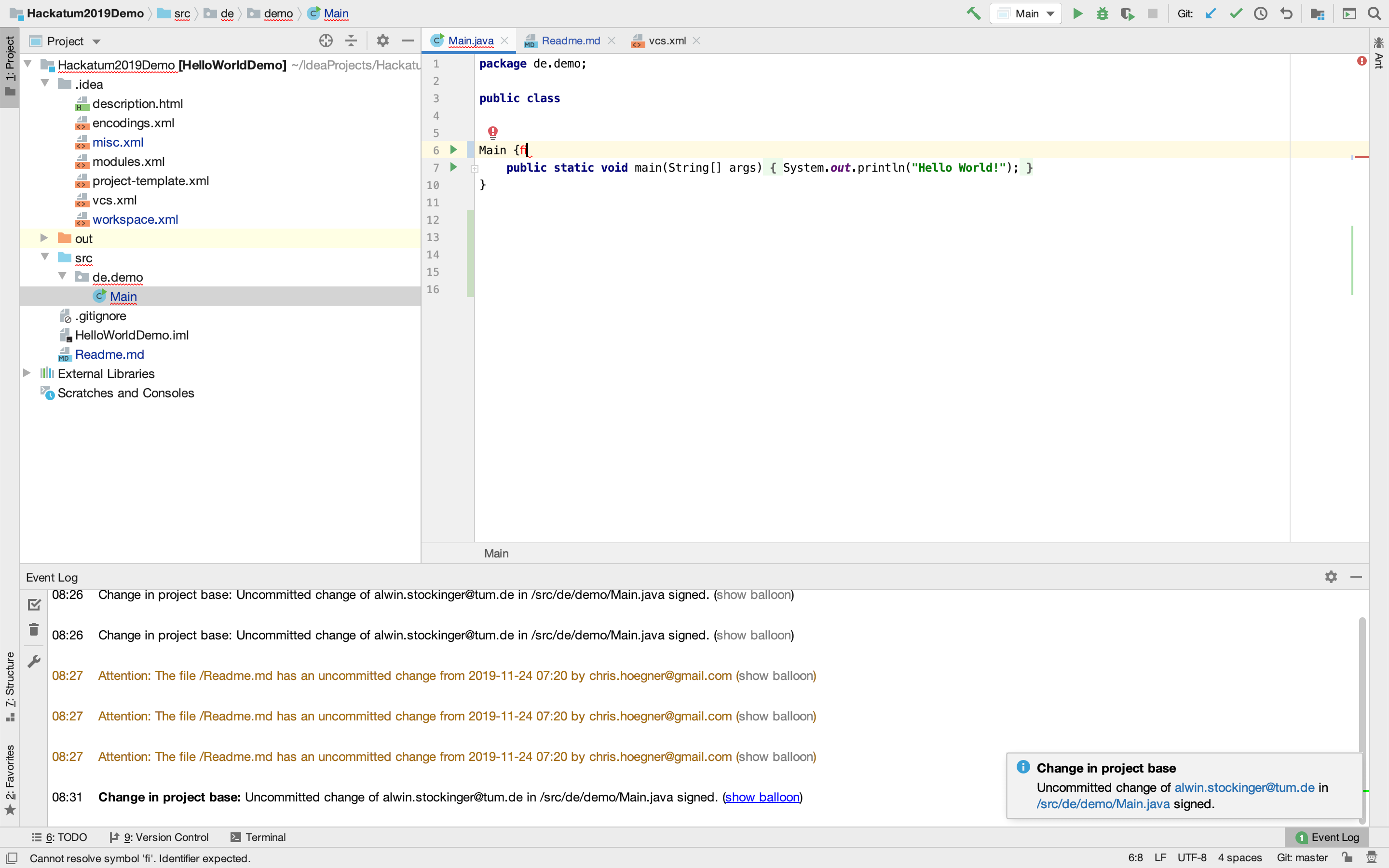This screenshot has height=868, width=1389.
Task: Toggle mark-all-as-read in Event Log
Action: (34, 604)
